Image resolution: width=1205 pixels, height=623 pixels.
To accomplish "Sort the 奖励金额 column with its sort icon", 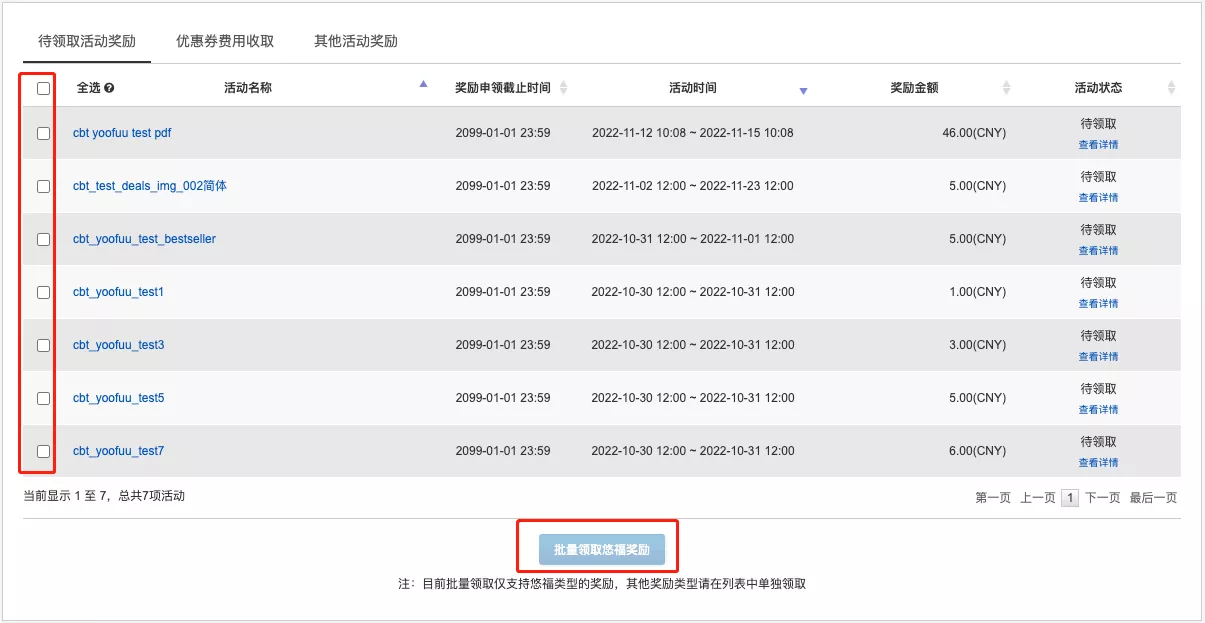I will click(1006, 86).
